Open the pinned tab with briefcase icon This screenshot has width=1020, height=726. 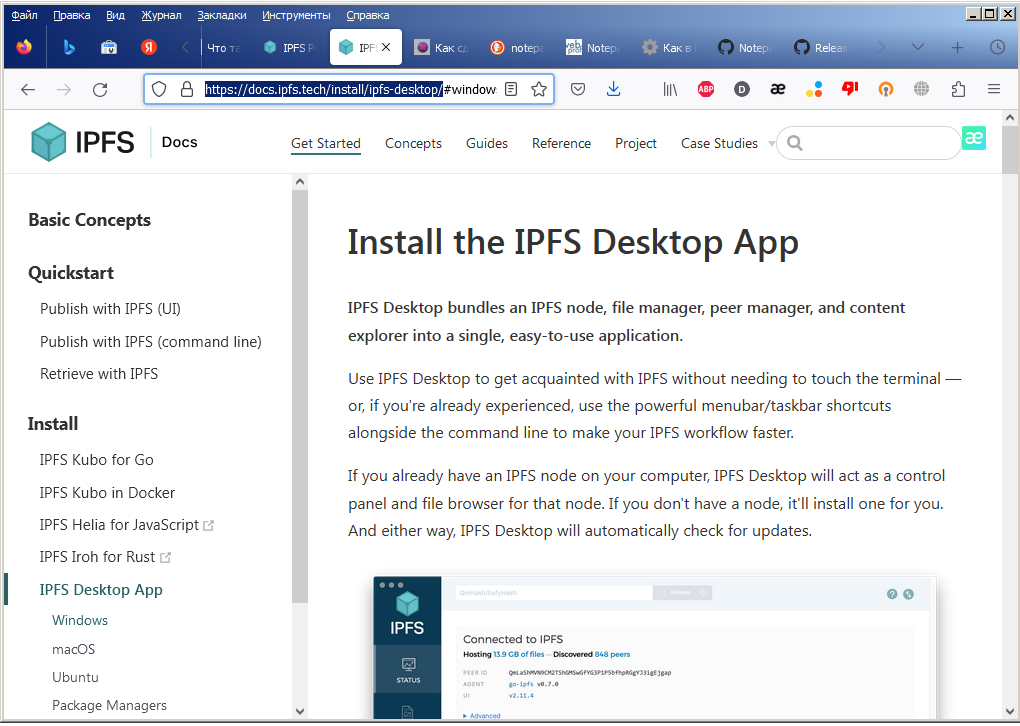(x=109, y=47)
